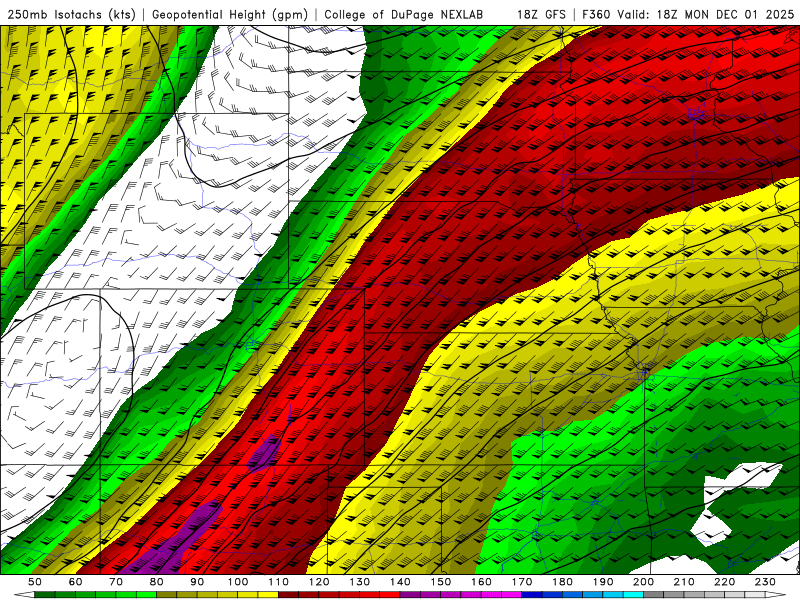
Task: Click the bright red swatch below the 140 label
Action: [389, 595]
